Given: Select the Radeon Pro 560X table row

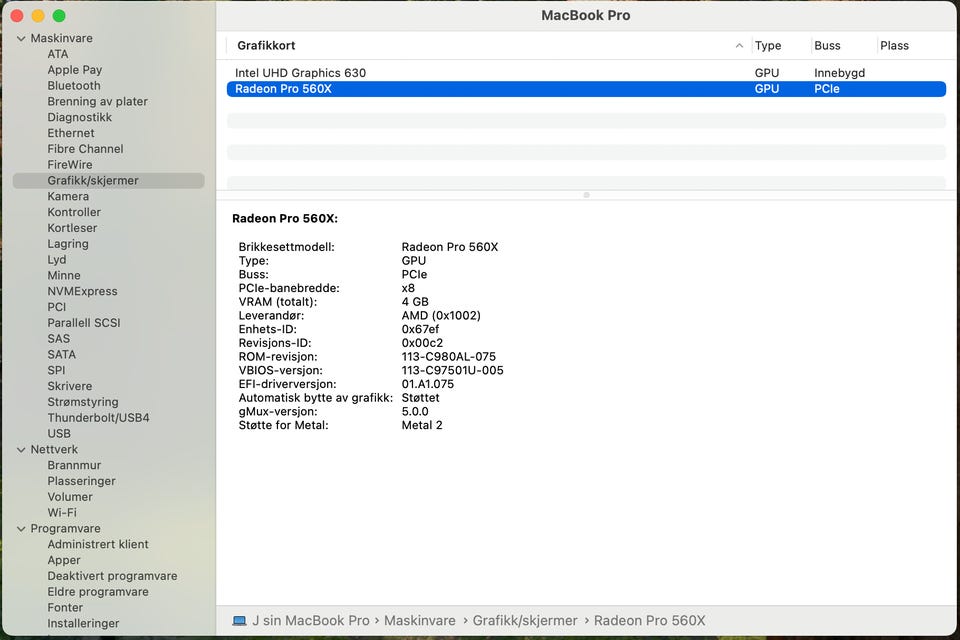Looking at the screenshot, I should [586, 89].
